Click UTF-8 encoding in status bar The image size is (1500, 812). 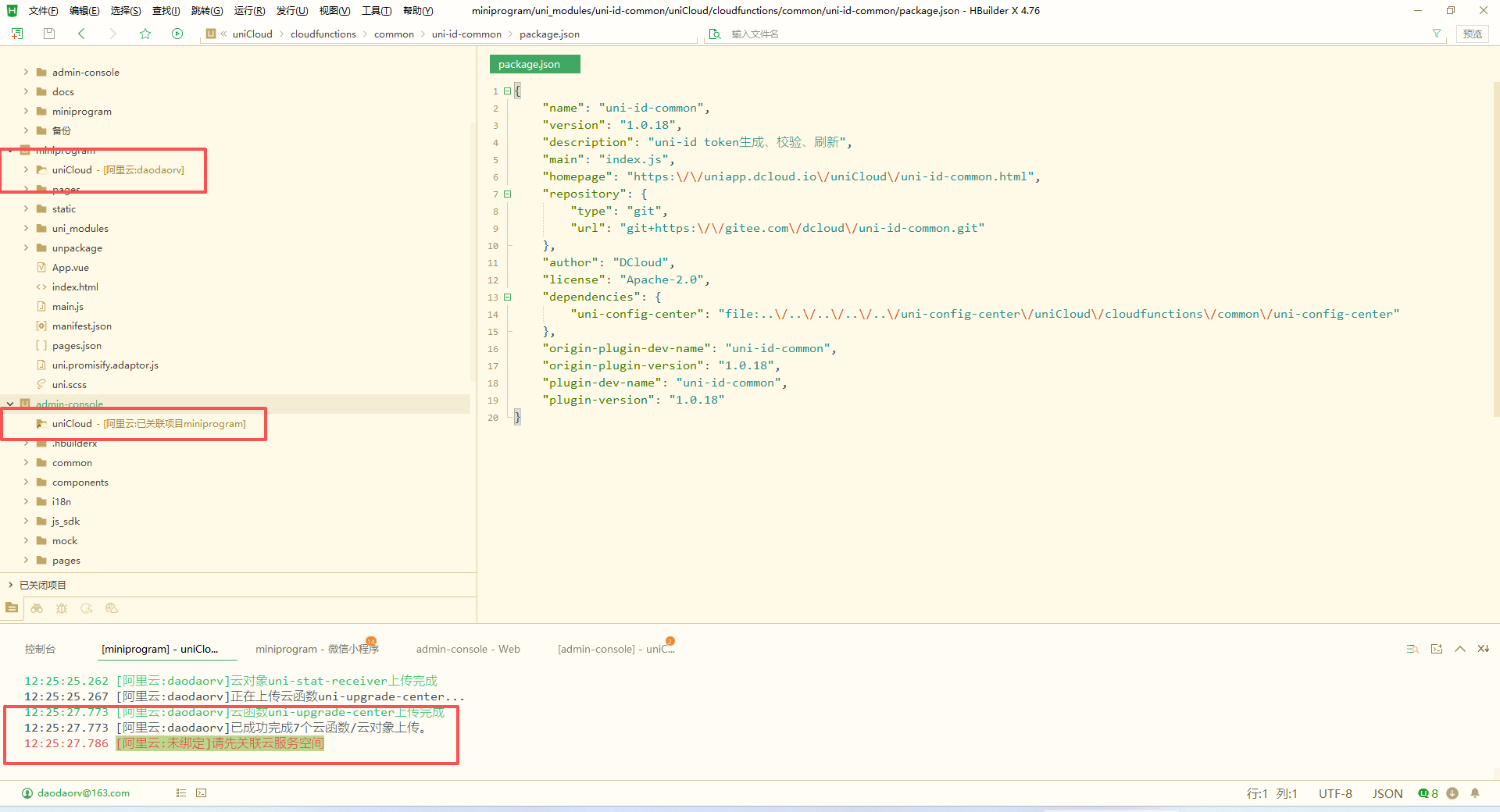1335,793
